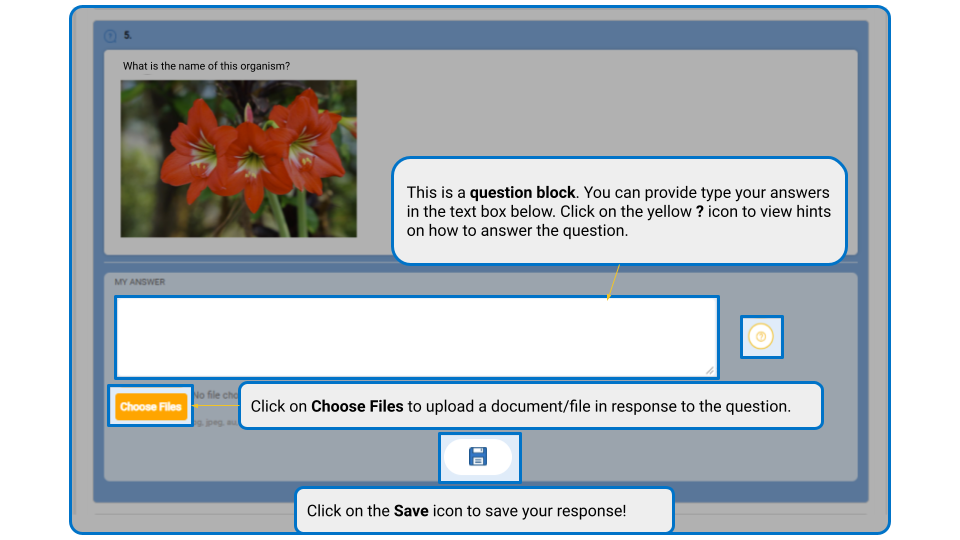Click the "What is the name of this organism?" text

point(206,66)
